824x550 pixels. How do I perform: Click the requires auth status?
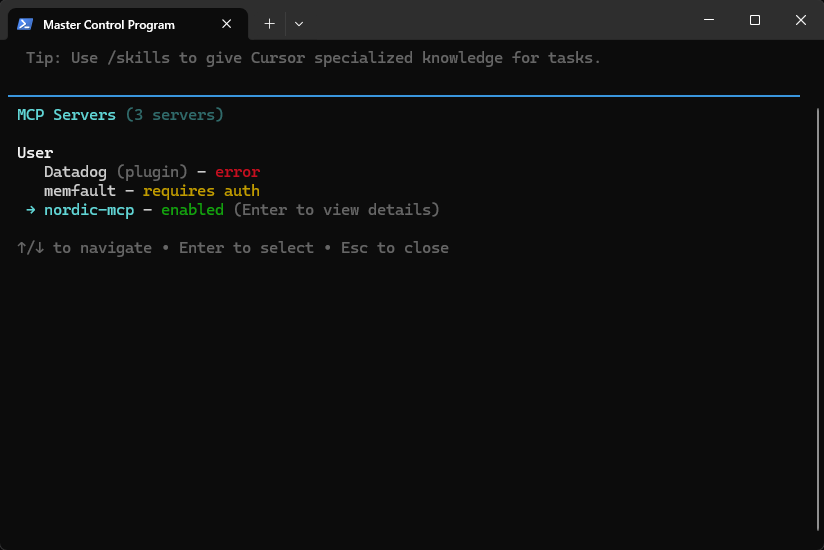[x=201, y=191]
